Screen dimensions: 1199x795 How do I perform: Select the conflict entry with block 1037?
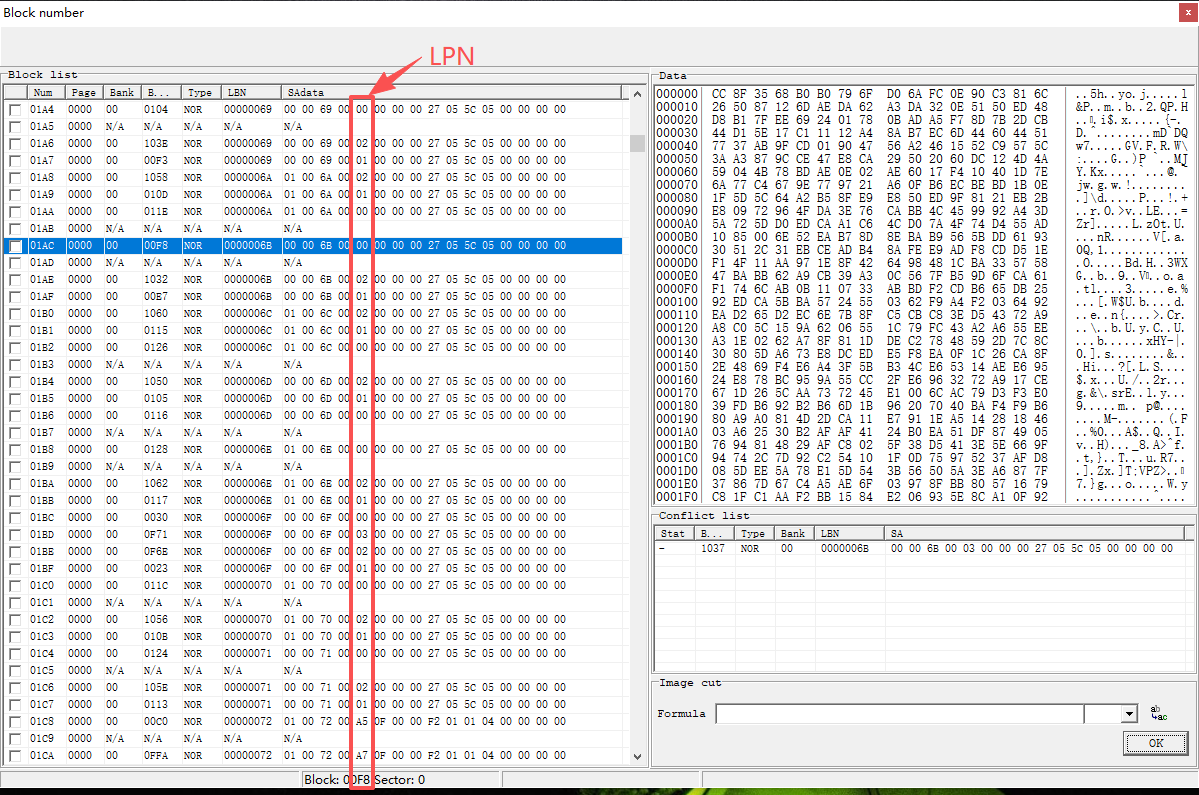921,549
